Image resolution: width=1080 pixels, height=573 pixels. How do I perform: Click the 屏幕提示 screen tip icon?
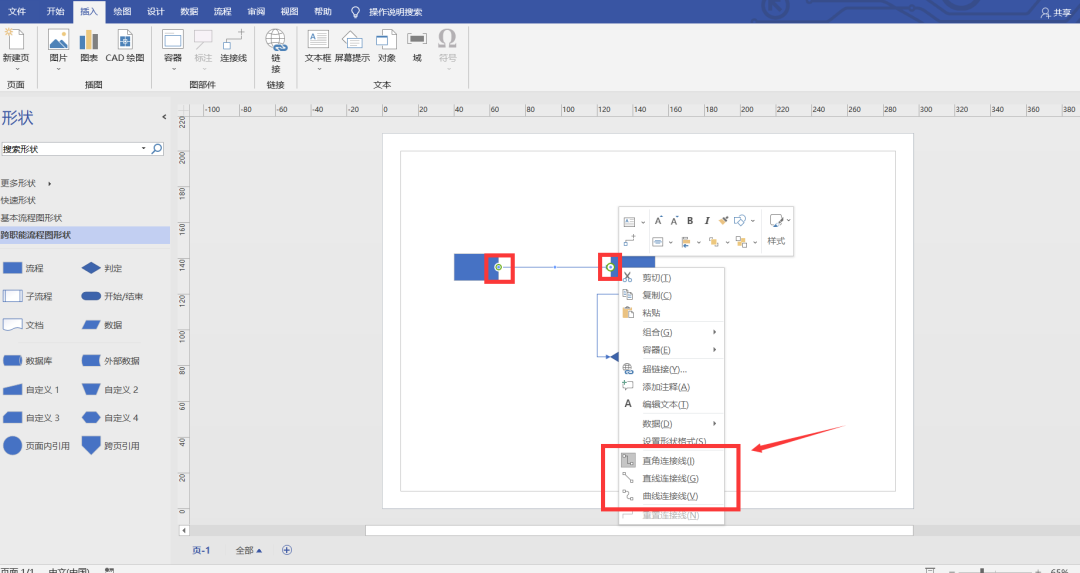coord(352,45)
